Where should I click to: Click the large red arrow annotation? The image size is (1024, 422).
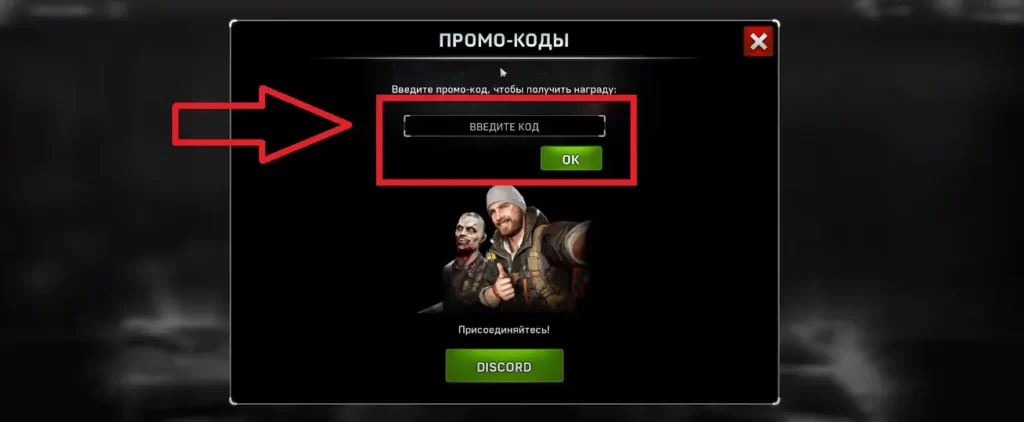pyautogui.click(x=261, y=124)
